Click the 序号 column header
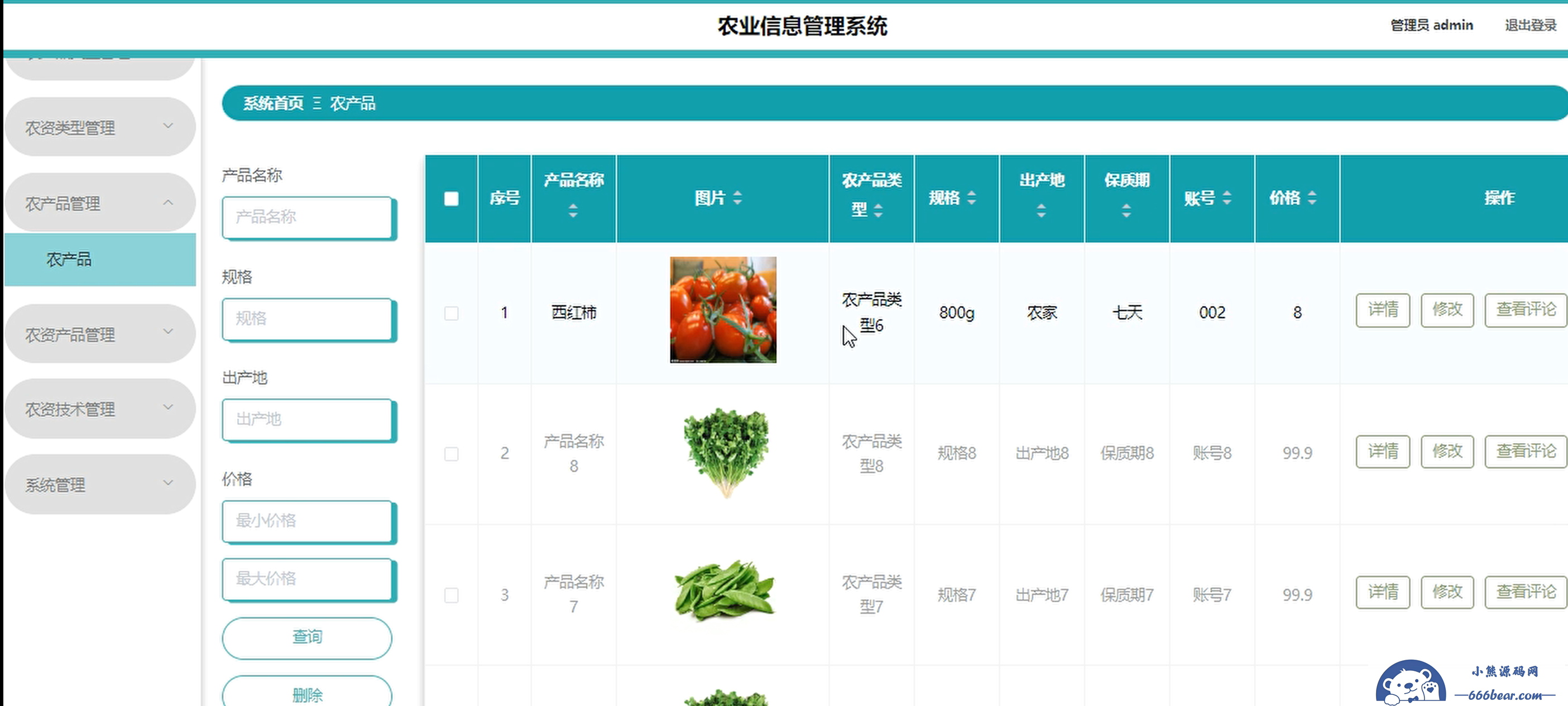This screenshot has height=706, width=1568. [x=505, y=199]
